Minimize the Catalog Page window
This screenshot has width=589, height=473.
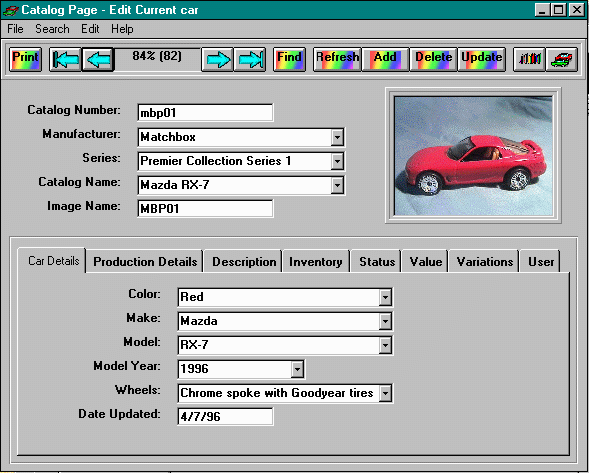(x=542, y=10)
